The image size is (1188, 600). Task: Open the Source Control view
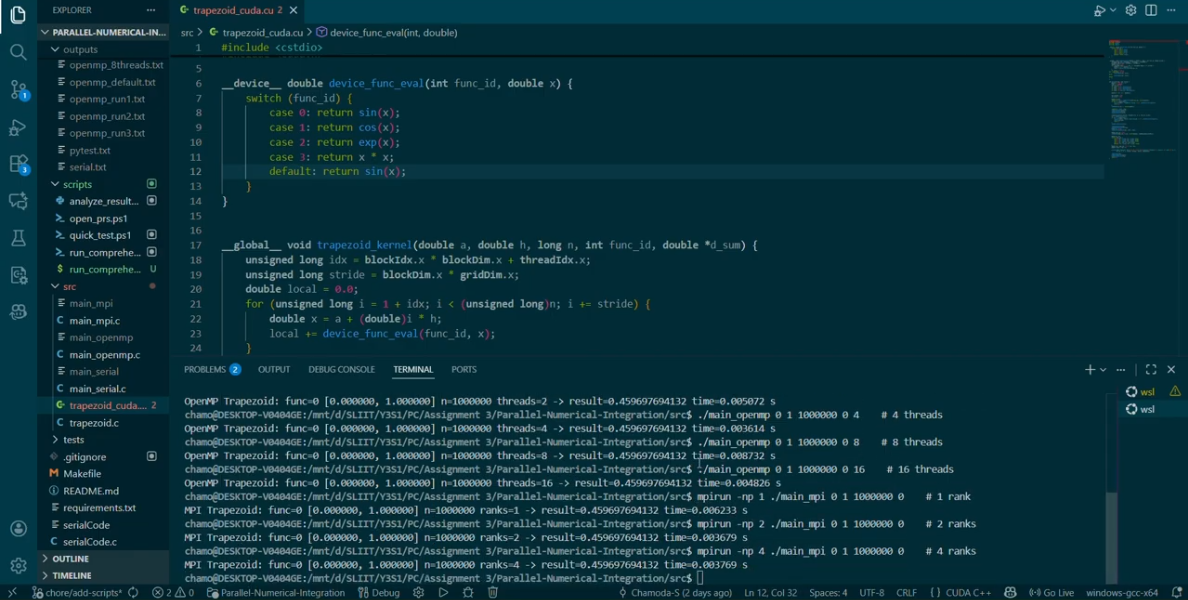(18, 89)
